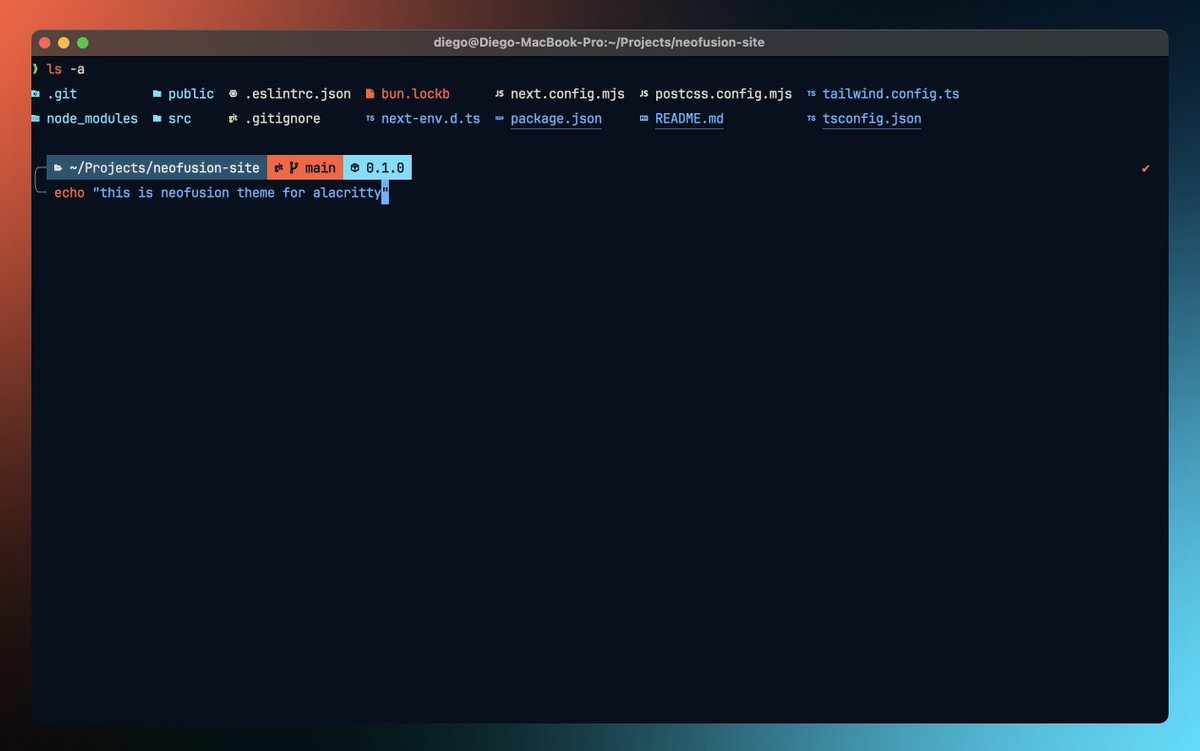The height and width of the screenshot is (751, 1200).
Task: Click the next-env.d.ts file name
Action: point(430,118)
